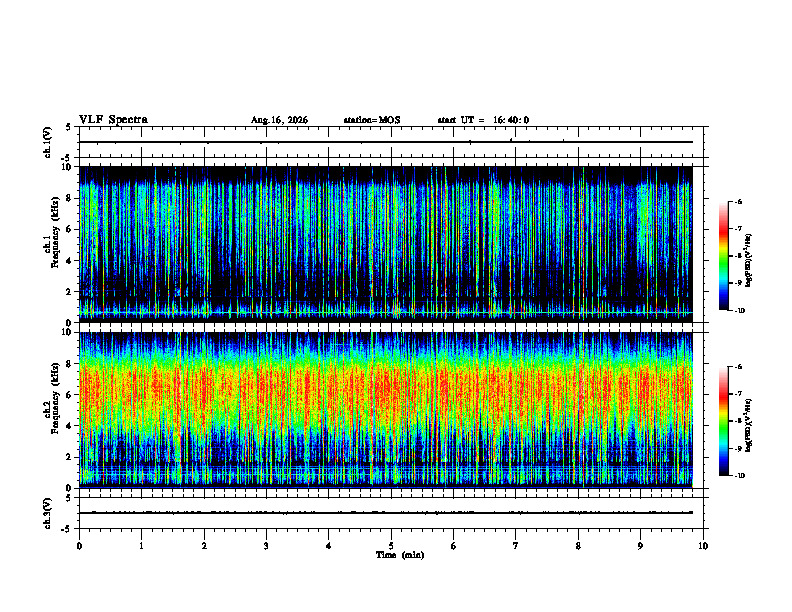This screenshot has width=792, height=612.
Task: Click time axis tick label "6"
Action: click(454, 546)
